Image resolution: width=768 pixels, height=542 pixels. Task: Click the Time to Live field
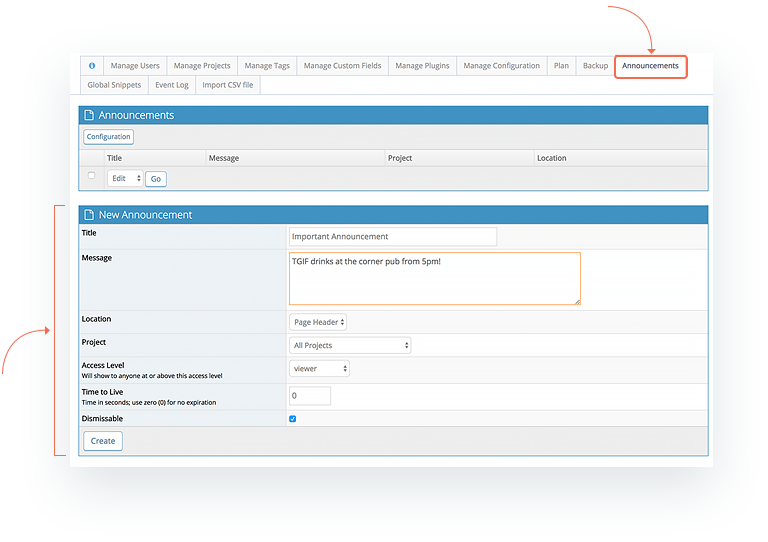point(310,396)
